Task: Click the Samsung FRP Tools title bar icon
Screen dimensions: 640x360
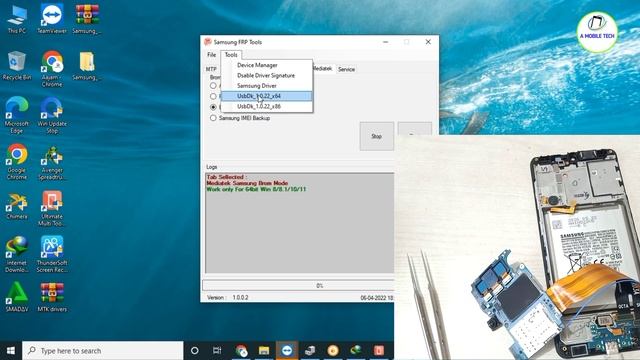Action: click(x=208, y=42)
